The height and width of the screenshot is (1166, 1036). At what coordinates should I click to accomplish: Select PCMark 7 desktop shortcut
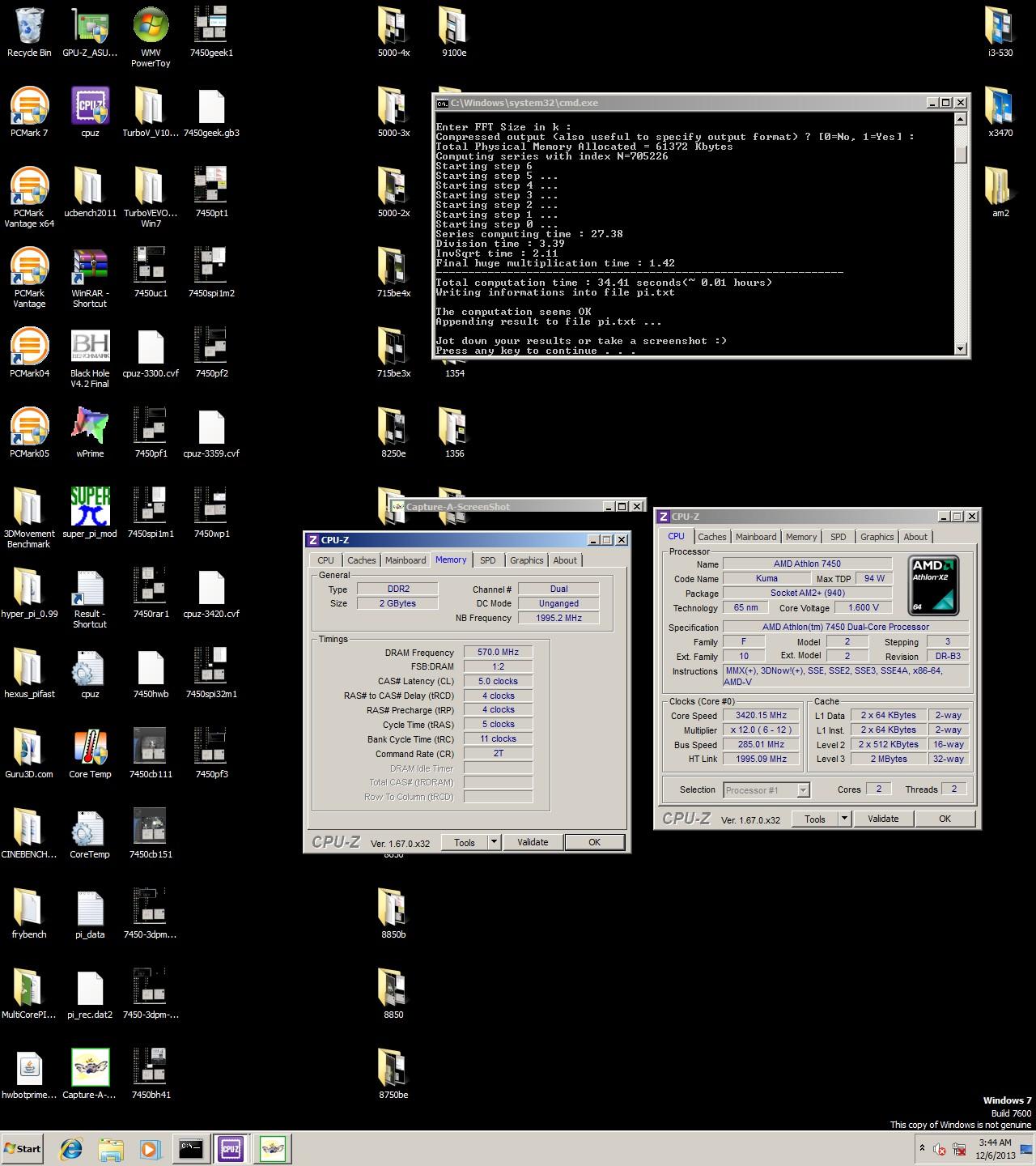coord(29,113)
